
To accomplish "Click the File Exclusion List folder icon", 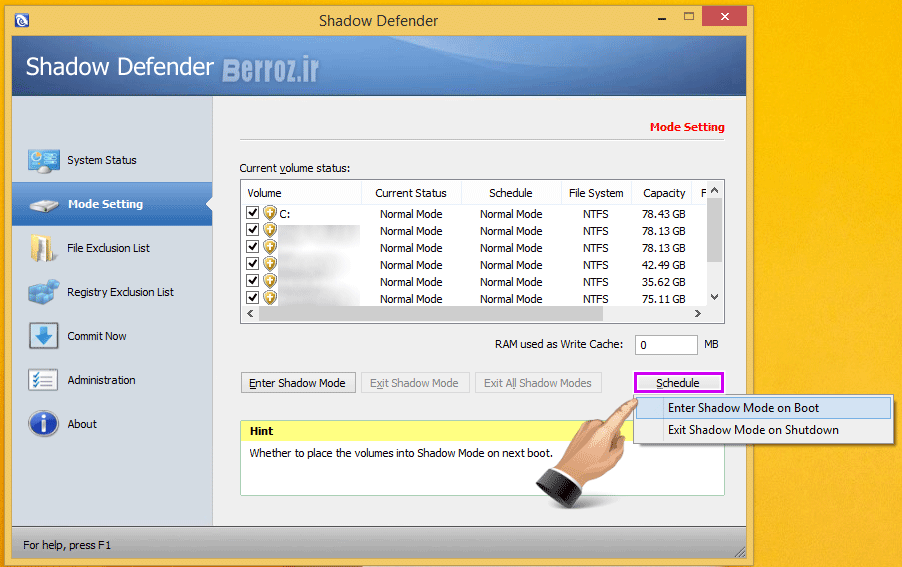I will 43,248.
